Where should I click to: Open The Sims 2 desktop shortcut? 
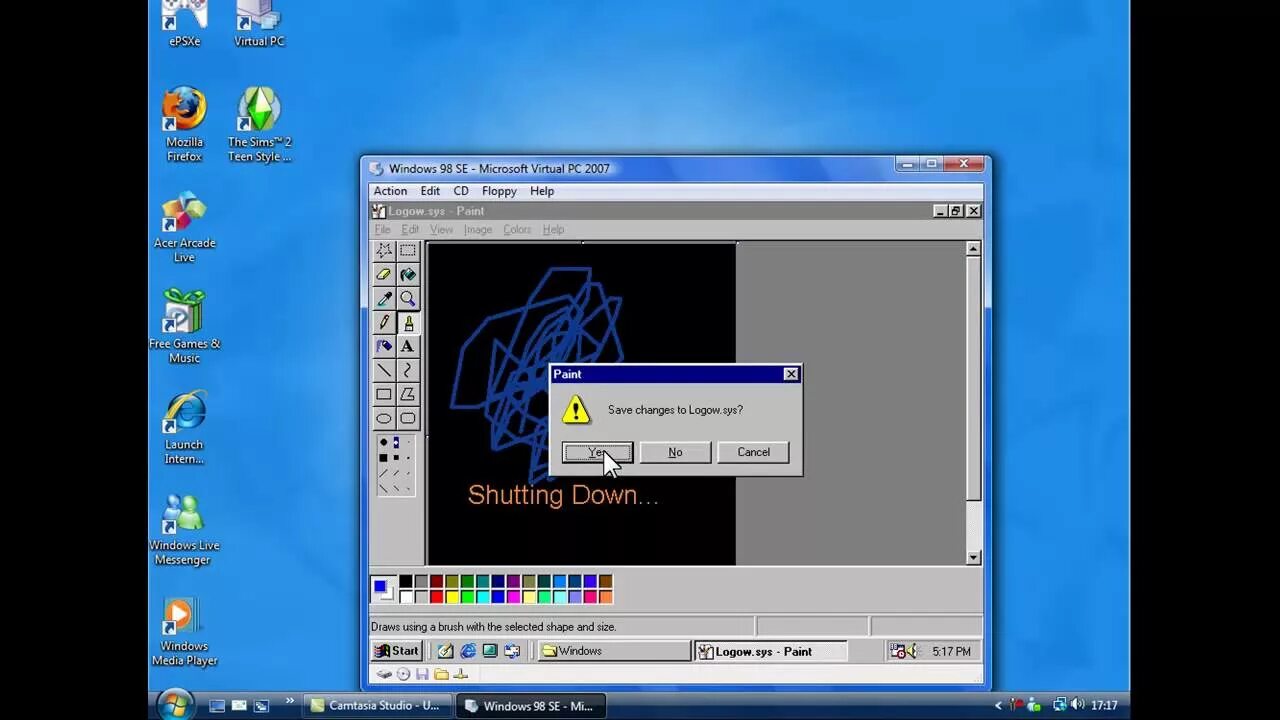tap(259, 125)
